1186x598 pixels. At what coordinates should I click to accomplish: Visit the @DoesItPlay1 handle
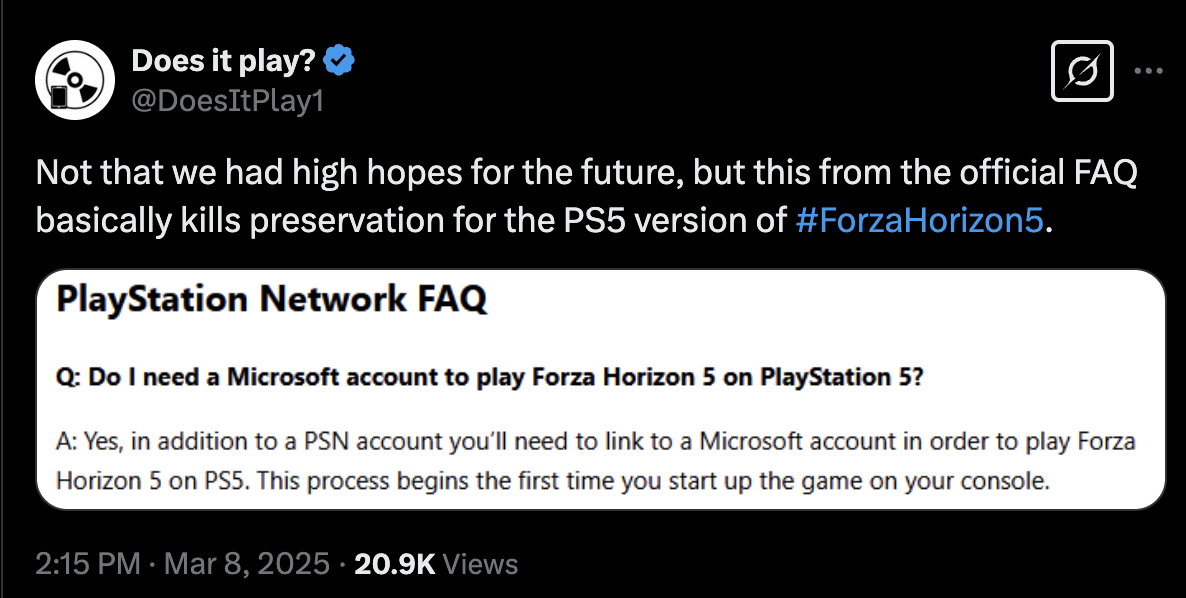pyautogui.click(x=228, y=101)
